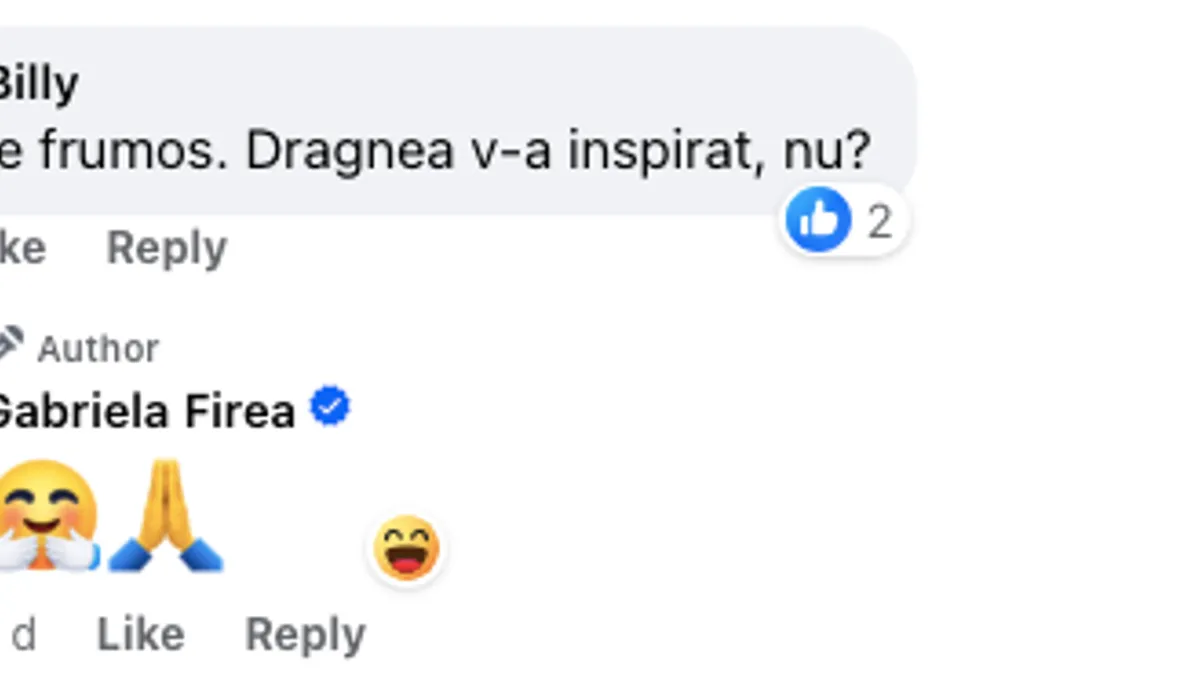Viewport: 1200px width, 675px height.
Task: Click the praying hands emoji in the comment
Action: pos(165,516)
